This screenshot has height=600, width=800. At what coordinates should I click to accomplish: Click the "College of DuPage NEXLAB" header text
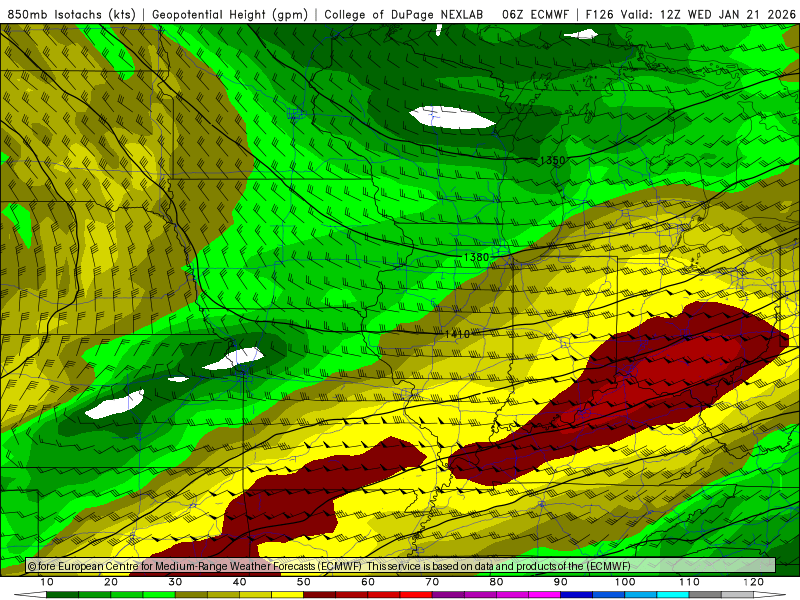coord(404,15)
